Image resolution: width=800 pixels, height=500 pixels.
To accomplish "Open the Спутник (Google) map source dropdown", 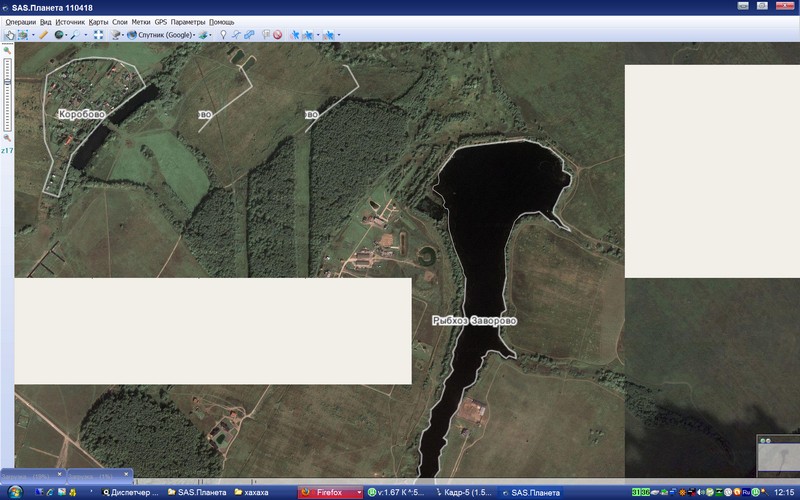I will [x=165, y=35].
